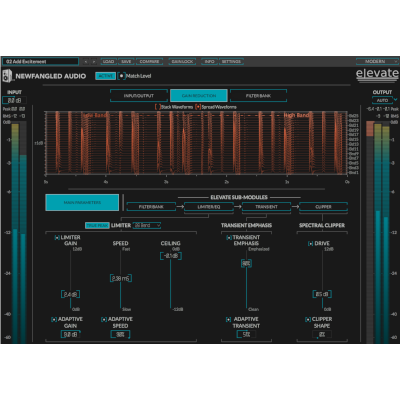Open LIMITER/EQ sub-module
The height and width of the screenshot is (400, 400).
tap(209, 207)
